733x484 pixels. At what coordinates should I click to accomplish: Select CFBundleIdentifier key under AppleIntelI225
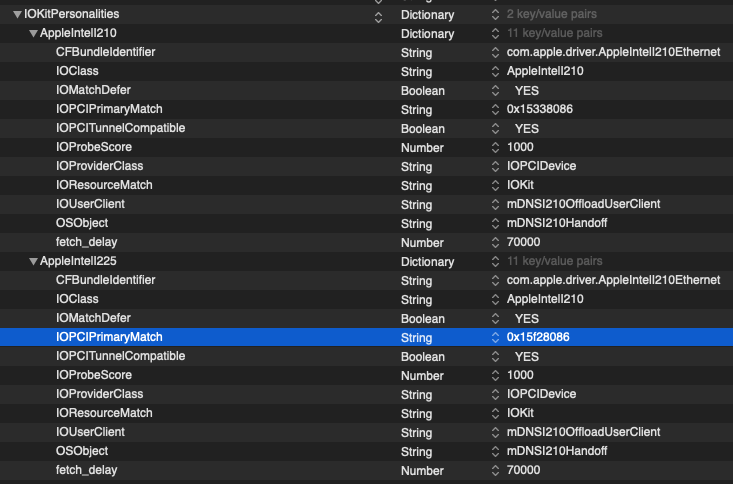point(105,280)
